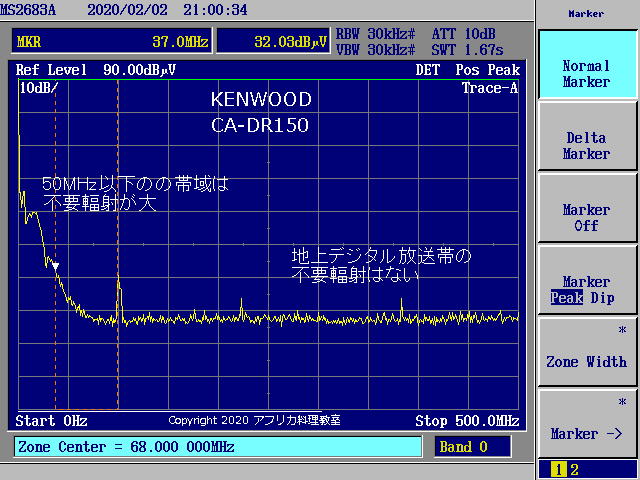The width and height of the screenshot is (640, 480).
Task: Select the Normal Marker softkey
Action: tap(587, 64)
